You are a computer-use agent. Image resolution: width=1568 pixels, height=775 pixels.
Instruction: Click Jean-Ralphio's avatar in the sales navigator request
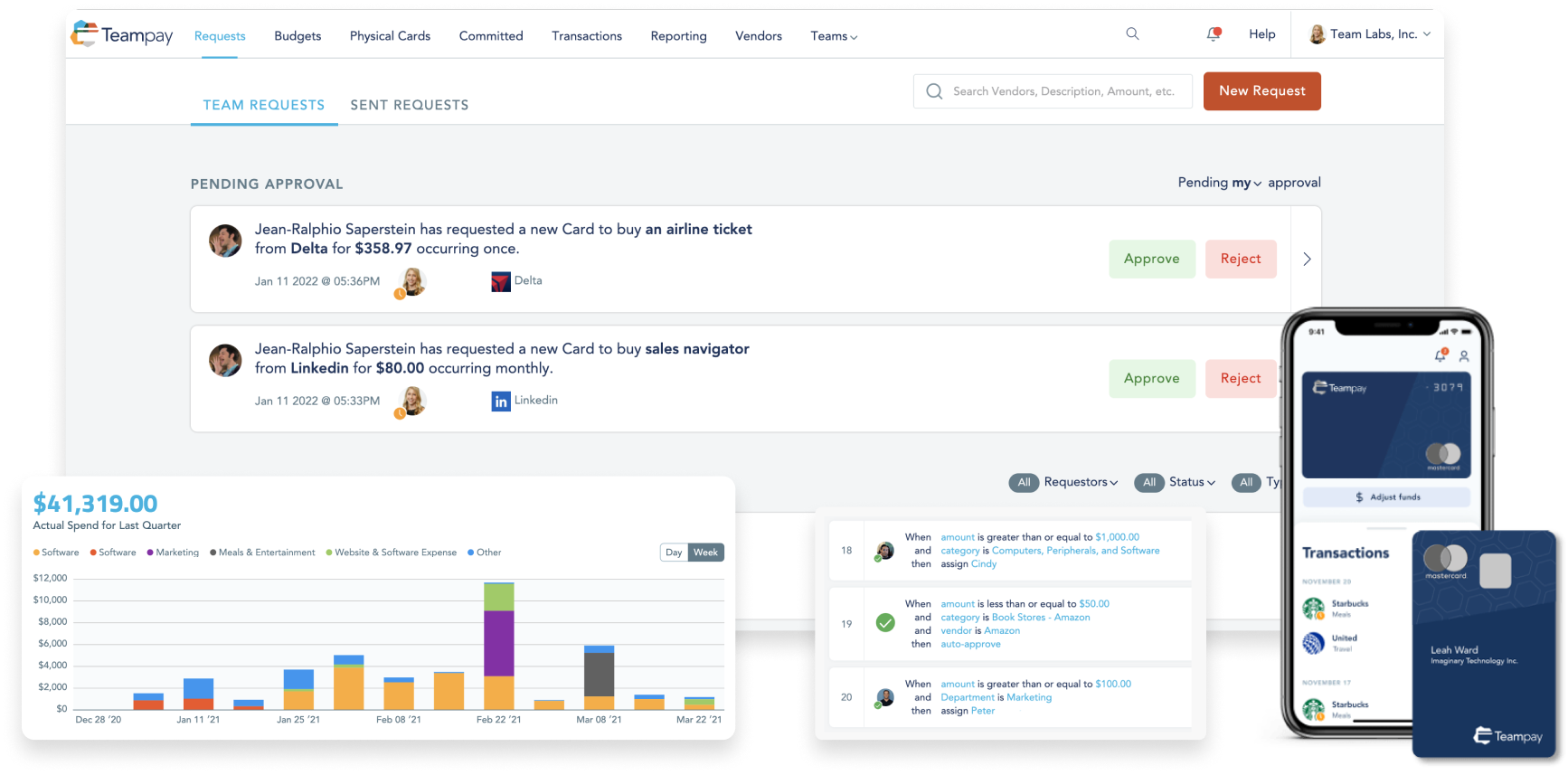tap(225, 360)
